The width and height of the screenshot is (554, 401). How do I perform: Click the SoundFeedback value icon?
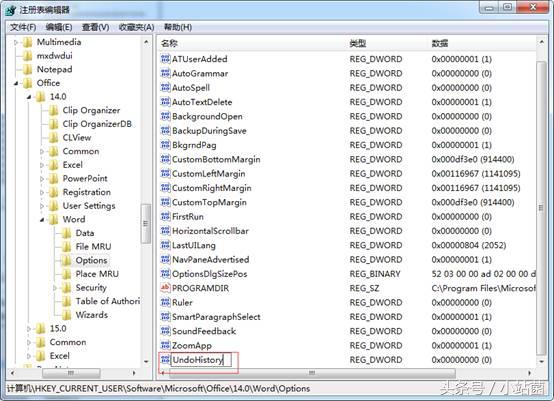pyautogui.click(x=165, y=331)
